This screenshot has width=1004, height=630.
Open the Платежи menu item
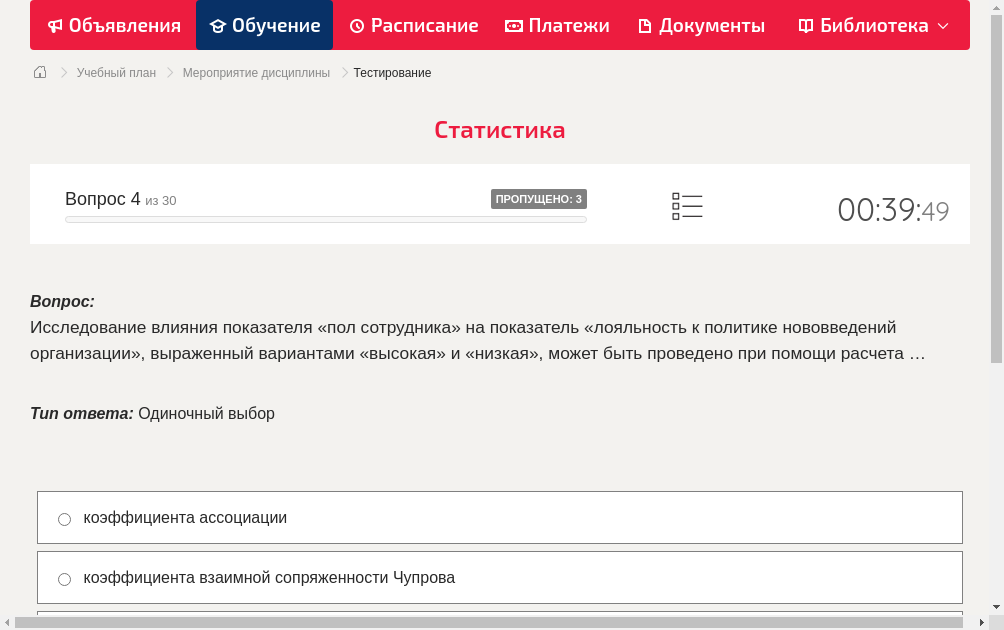[x=556, y=25]
